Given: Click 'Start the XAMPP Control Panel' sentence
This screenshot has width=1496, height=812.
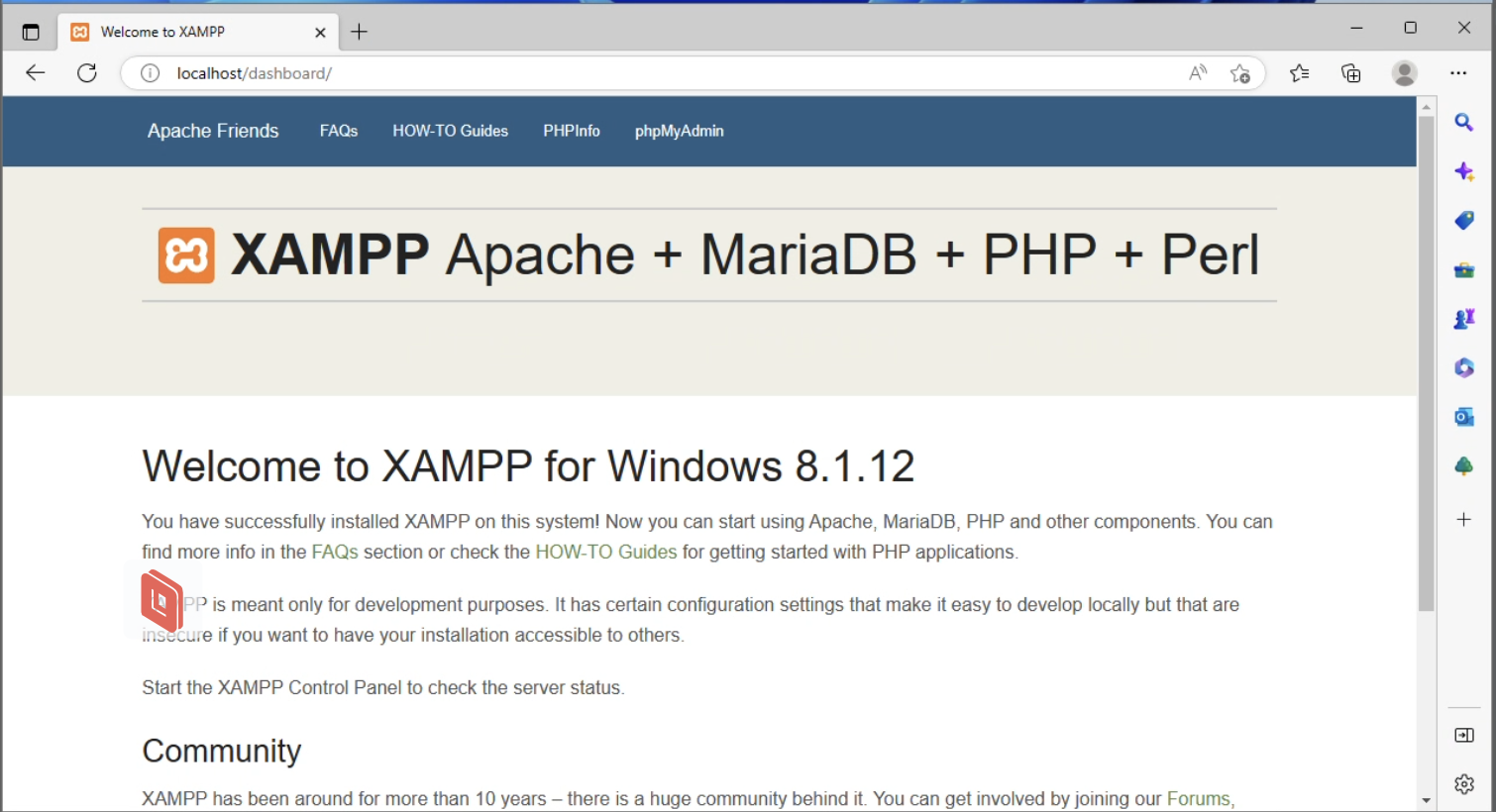Looking at the screenshot, I should click(382, 687).
